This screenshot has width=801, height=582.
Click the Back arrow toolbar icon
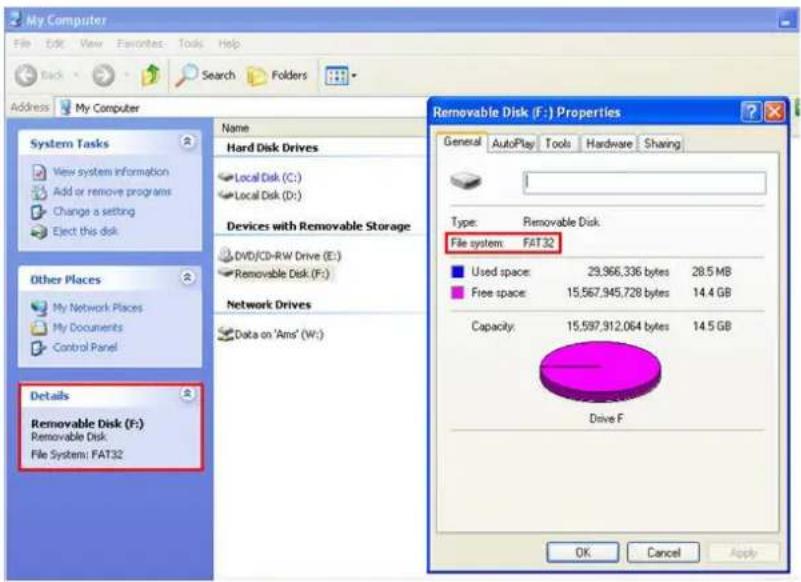pyautogui.click(x=26, y=76)
